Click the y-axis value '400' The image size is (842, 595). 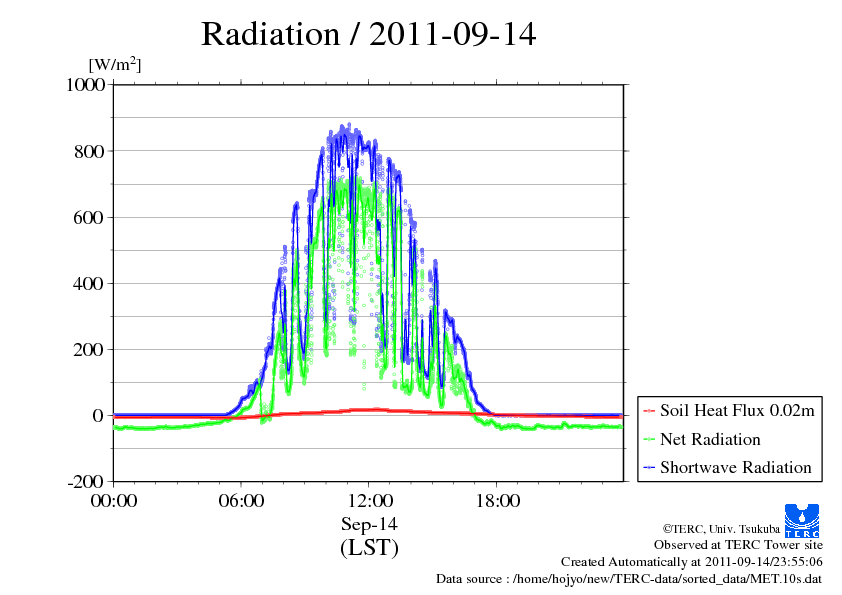click(x=89, y=284)
